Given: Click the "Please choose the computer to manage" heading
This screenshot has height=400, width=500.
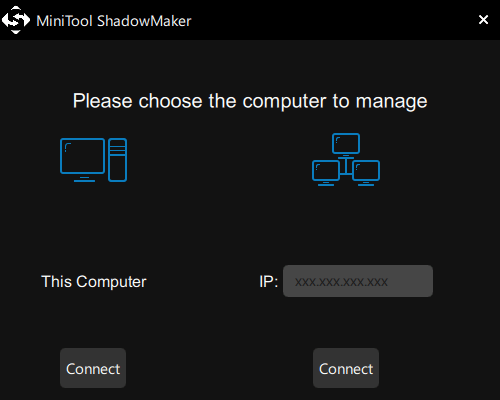Looking at the screenshot, I should coord(250,101).
